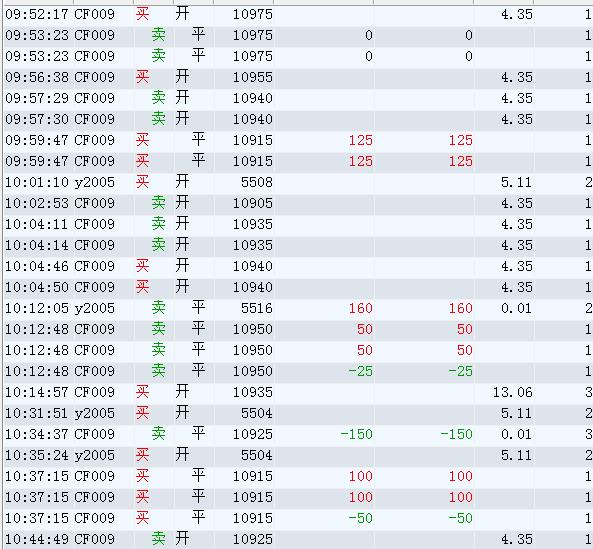Click the 09:57:29 CF009 sell row at 10940
The image size is (593, 549).
pyautogui.click(x=298, y=99)
